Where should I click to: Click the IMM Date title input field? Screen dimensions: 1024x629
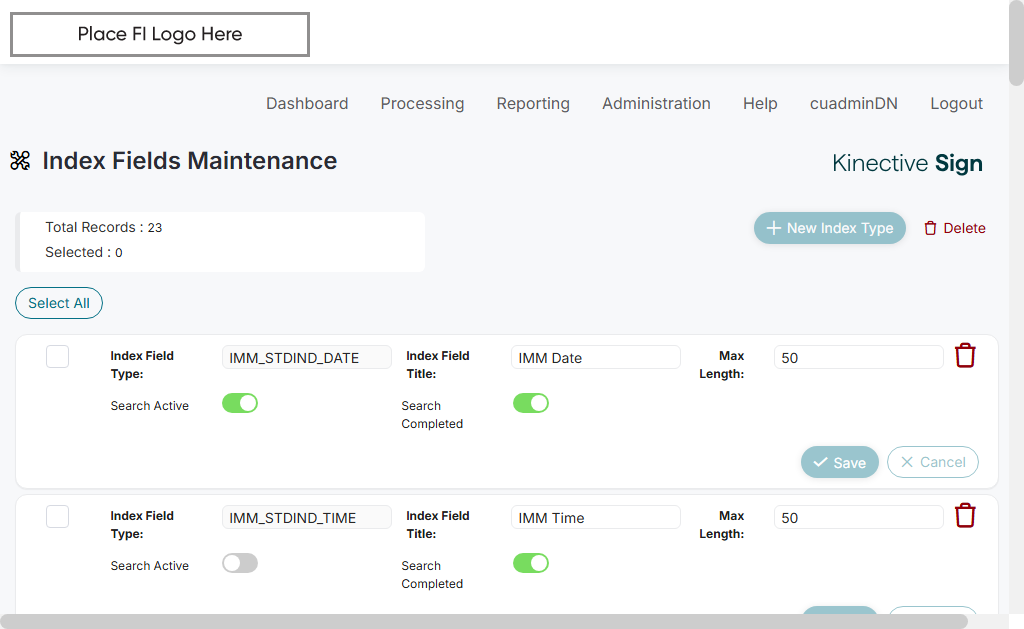[x=595, y=358]
